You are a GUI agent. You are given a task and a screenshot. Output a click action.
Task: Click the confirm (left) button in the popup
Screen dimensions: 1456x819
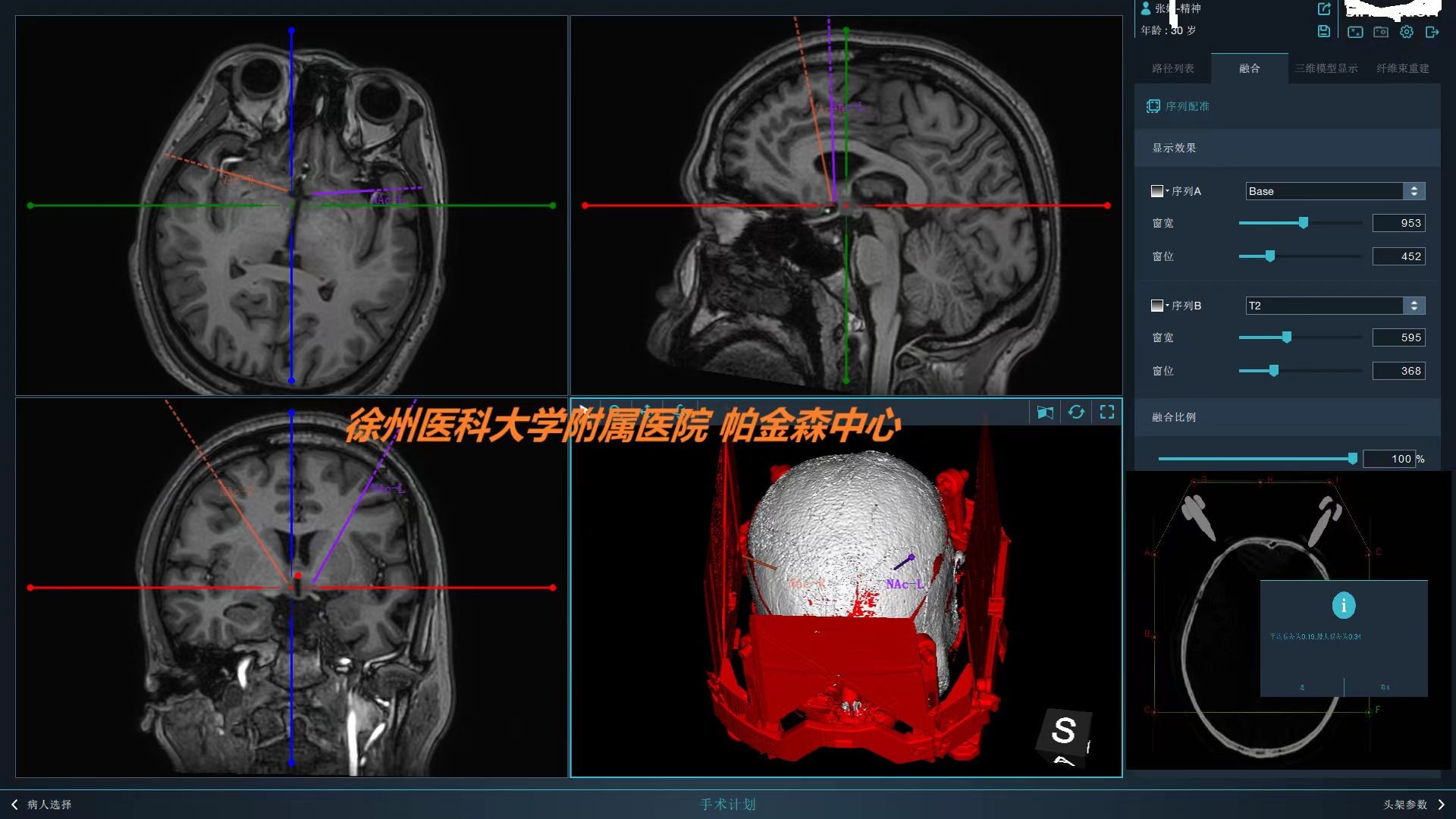click(x=1302, y=687)
